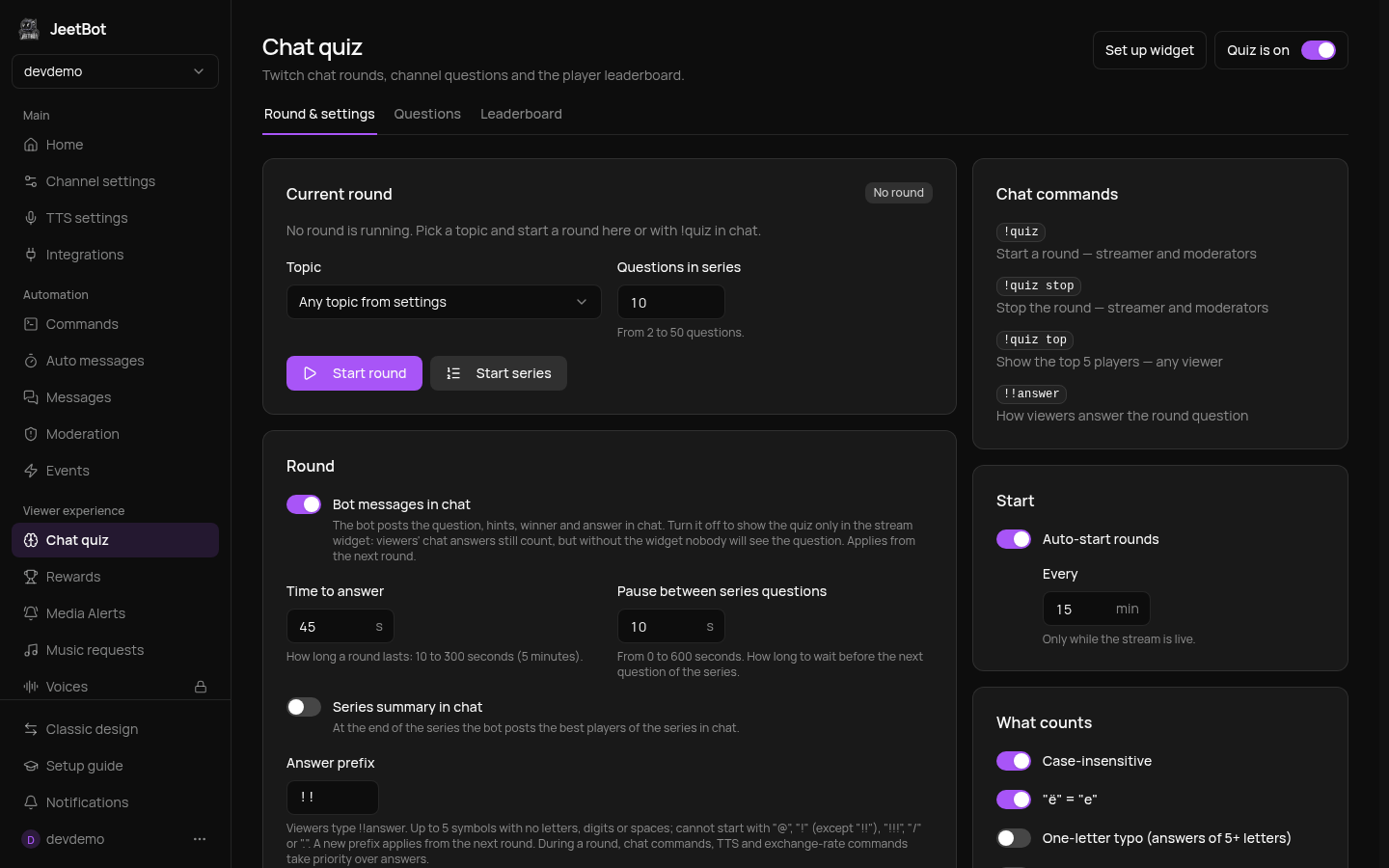Open Integrations via the plug icon

(x=31, y=255)
